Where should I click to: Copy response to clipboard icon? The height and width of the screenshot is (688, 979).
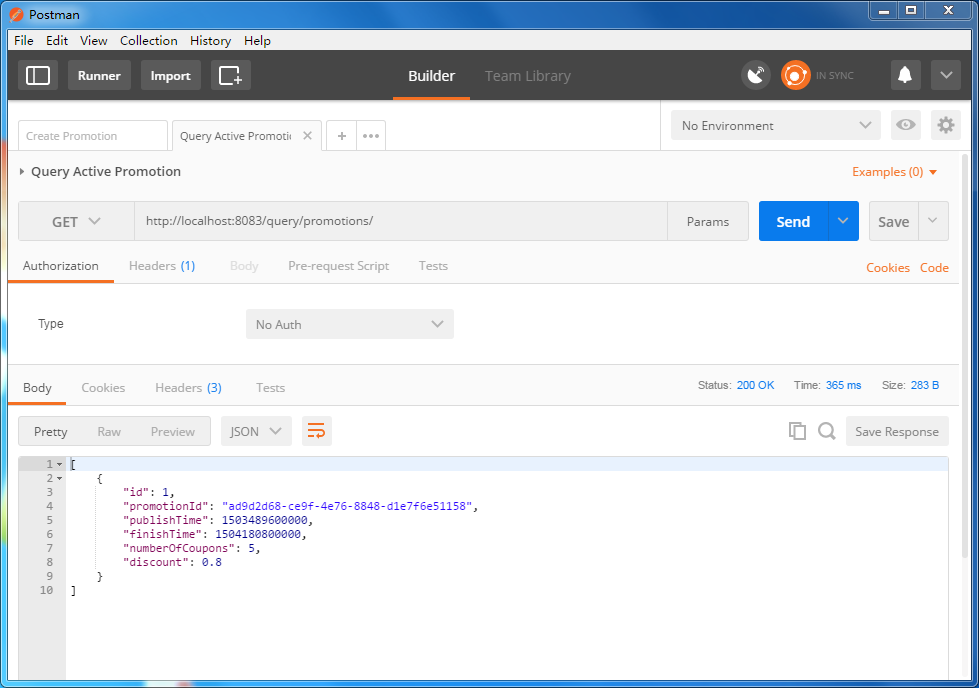click(x=797, y=431)
